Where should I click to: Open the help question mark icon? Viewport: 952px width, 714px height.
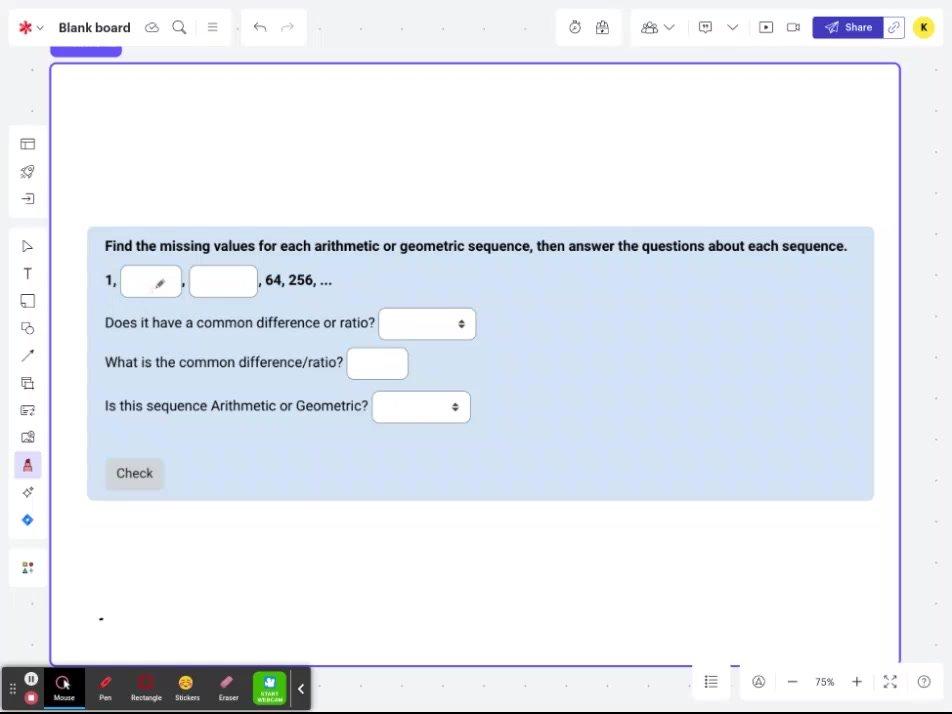tap(924, 682)
